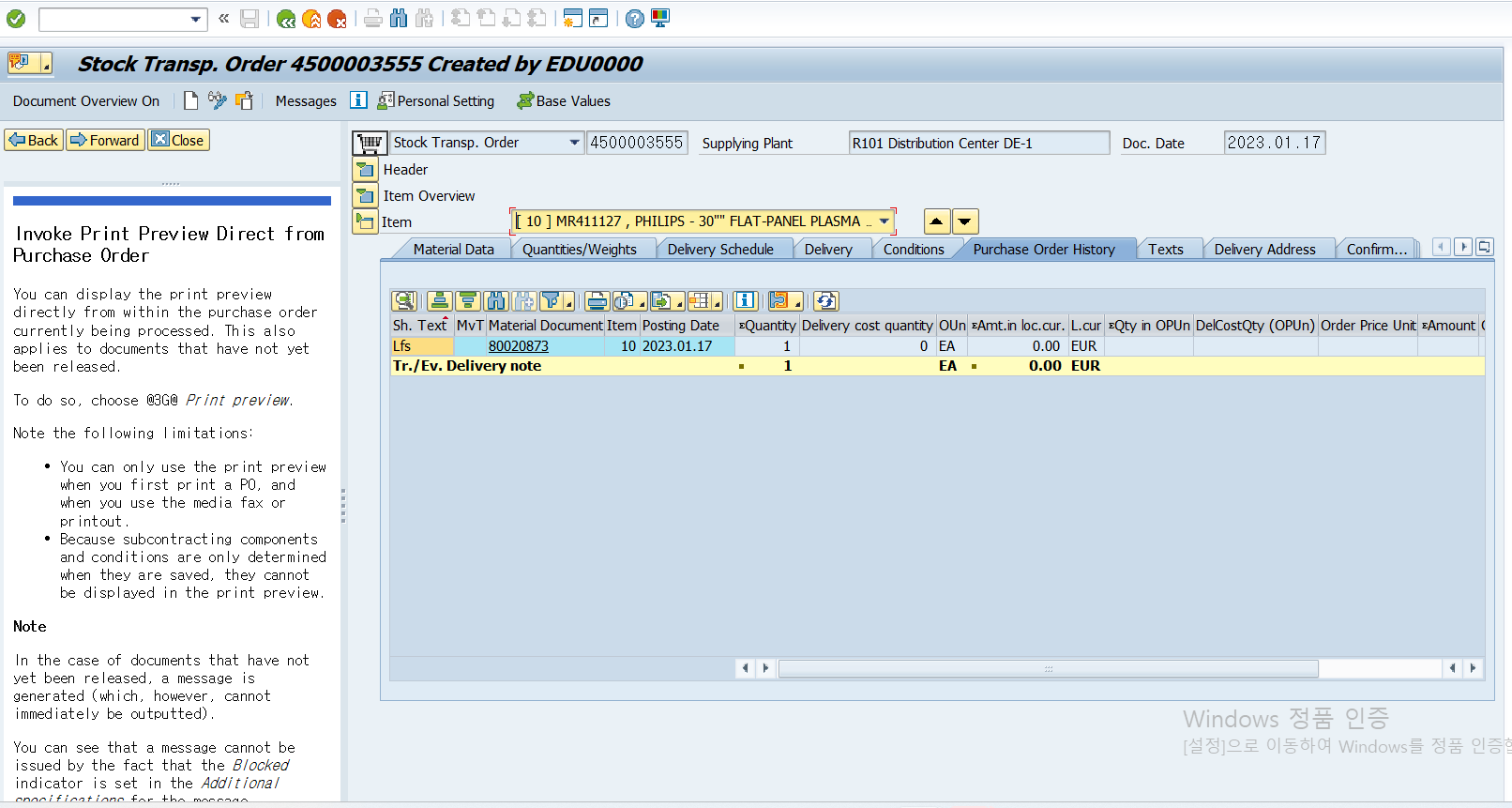
Task: Select the Purchase Order History tab
Action: coord(1044,250)
